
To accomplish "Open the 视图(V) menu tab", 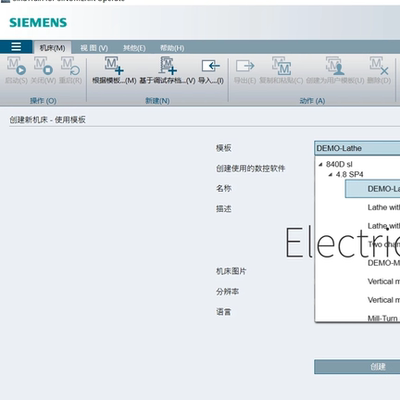I will 94,48.
